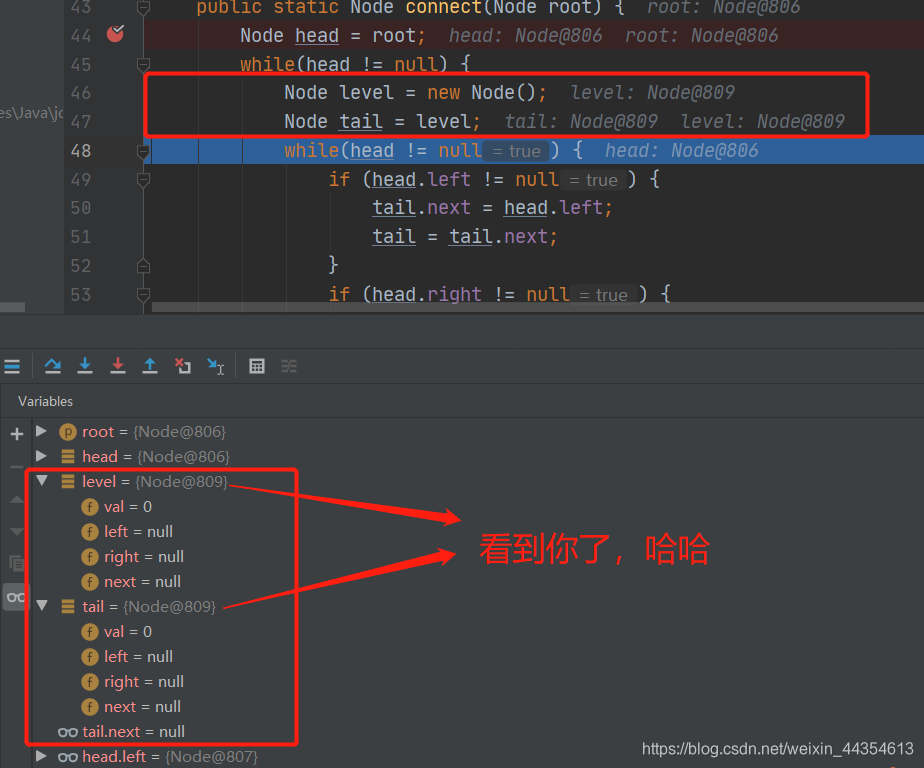Click the threads/frames hamburger icon left of toolbar
Viewport: 924px width, 768px height.
pyautogui.click(x=12, y=366)
